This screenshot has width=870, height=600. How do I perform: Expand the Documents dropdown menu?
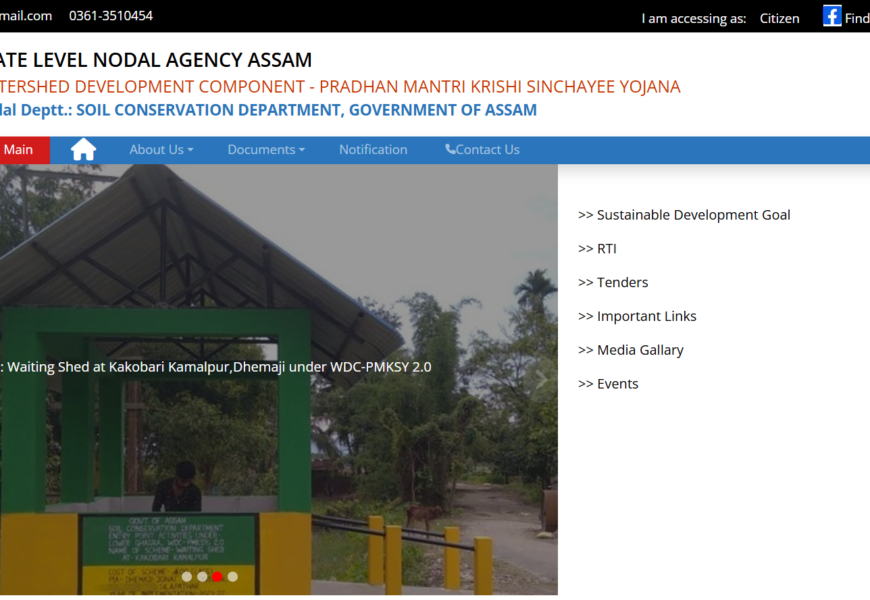pyautogui.click(x=266, y=150)
